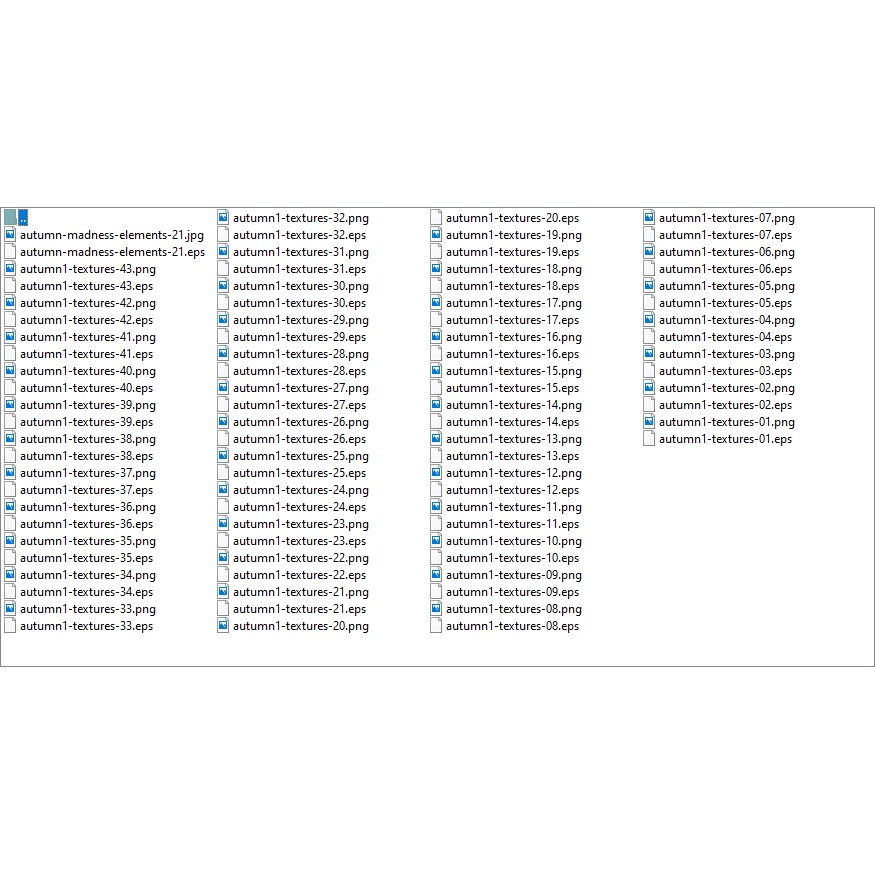The height and width of the screenshot is (875, 875).
Task: Click image icon of autumn1-textures-03.png
Action: pos(649,354)
